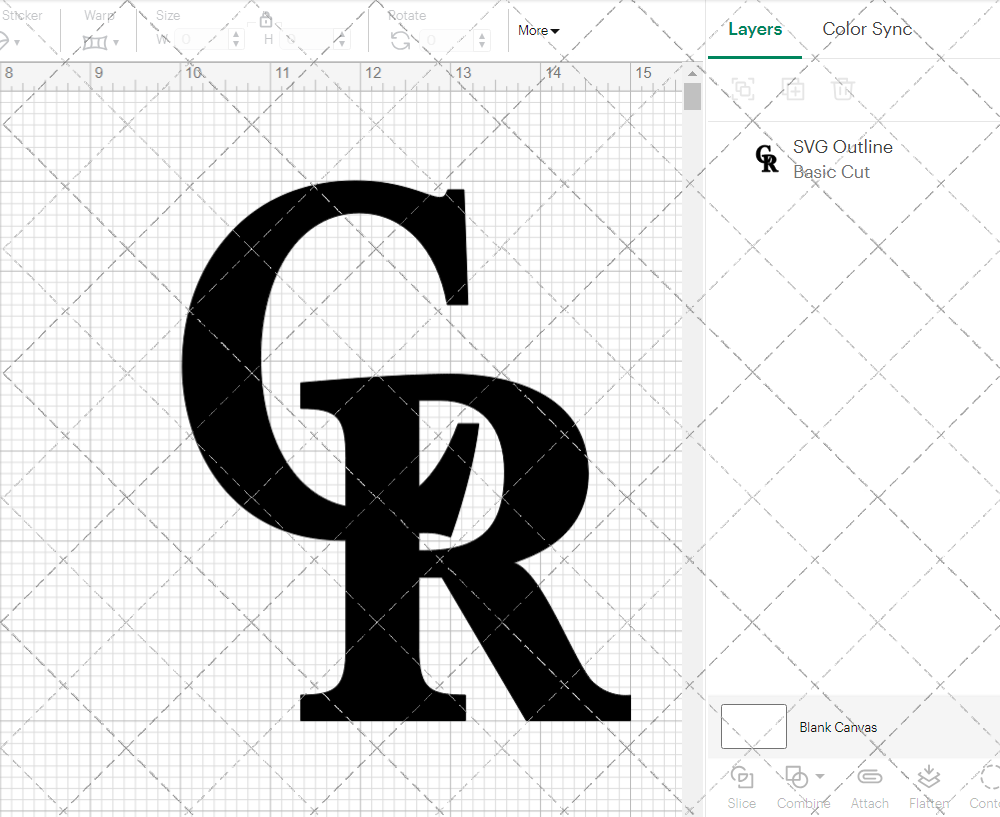Image resolution: width=1000 pixels, height=817 pixels.
Task: Click the Rotate icon in toolbar
Action: pyautogui.click(x=400, y=40)
